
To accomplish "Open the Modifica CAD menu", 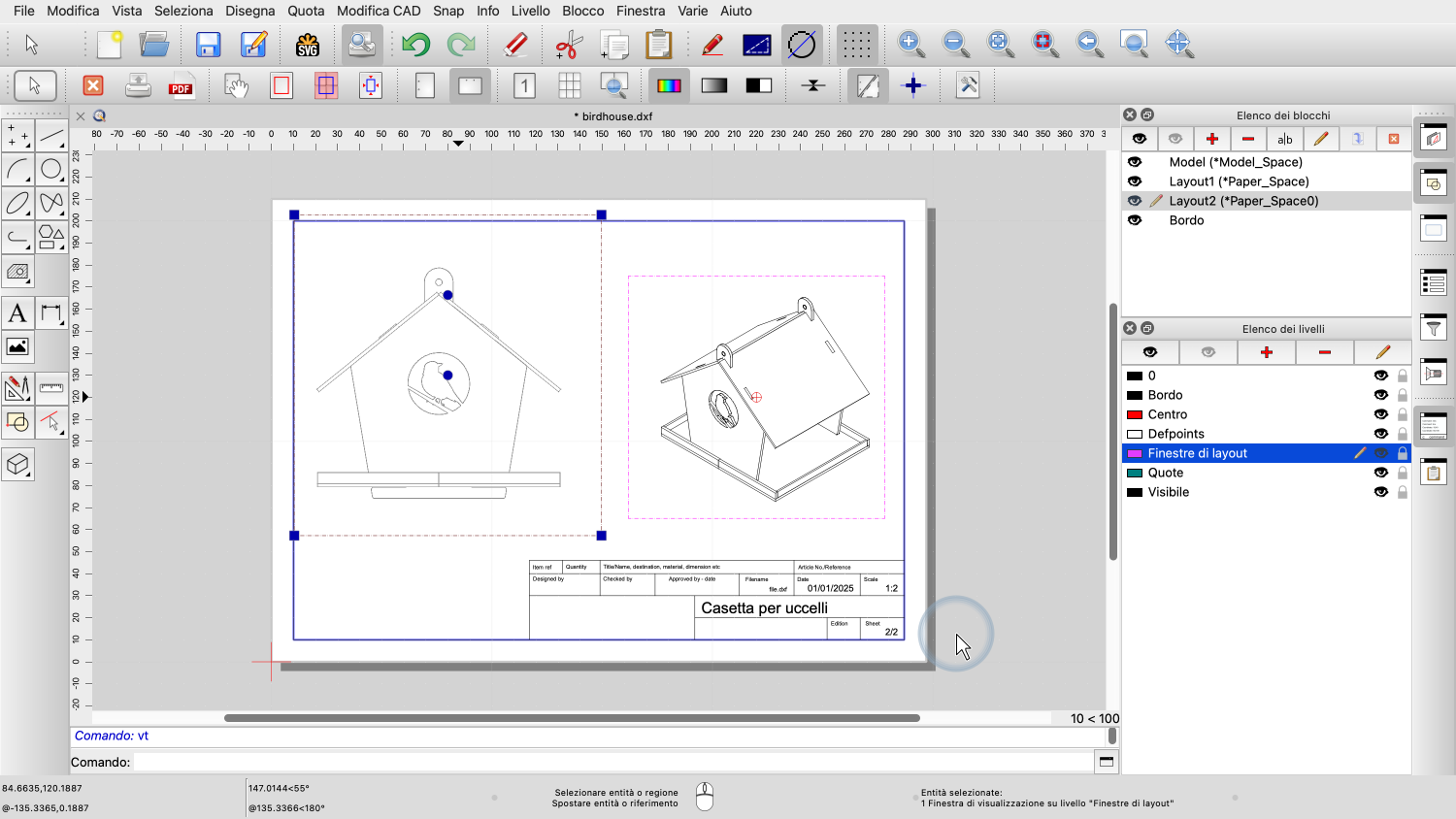I will [x=379, y=11].
